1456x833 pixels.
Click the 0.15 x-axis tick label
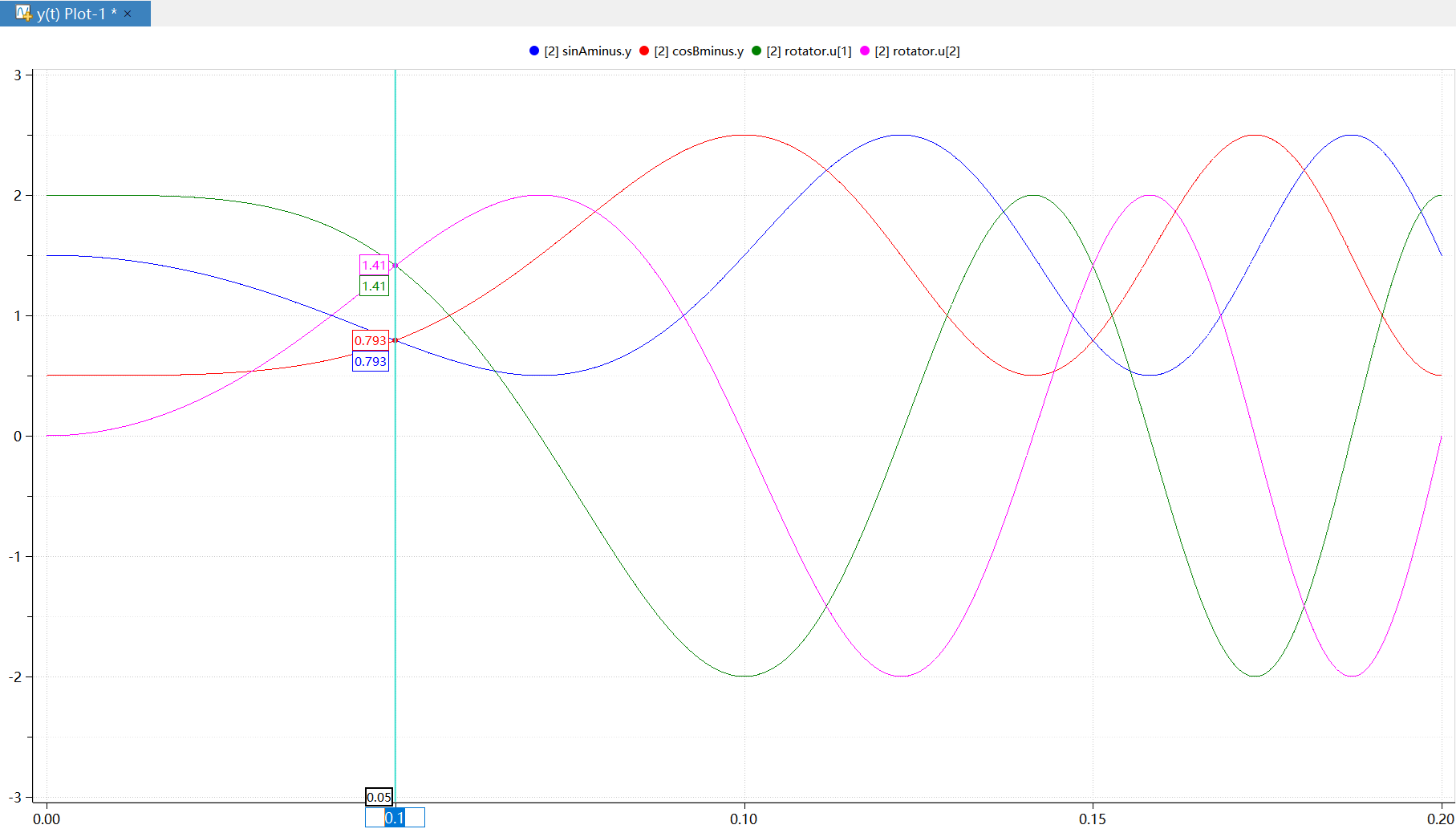[x=1092, y=819]
